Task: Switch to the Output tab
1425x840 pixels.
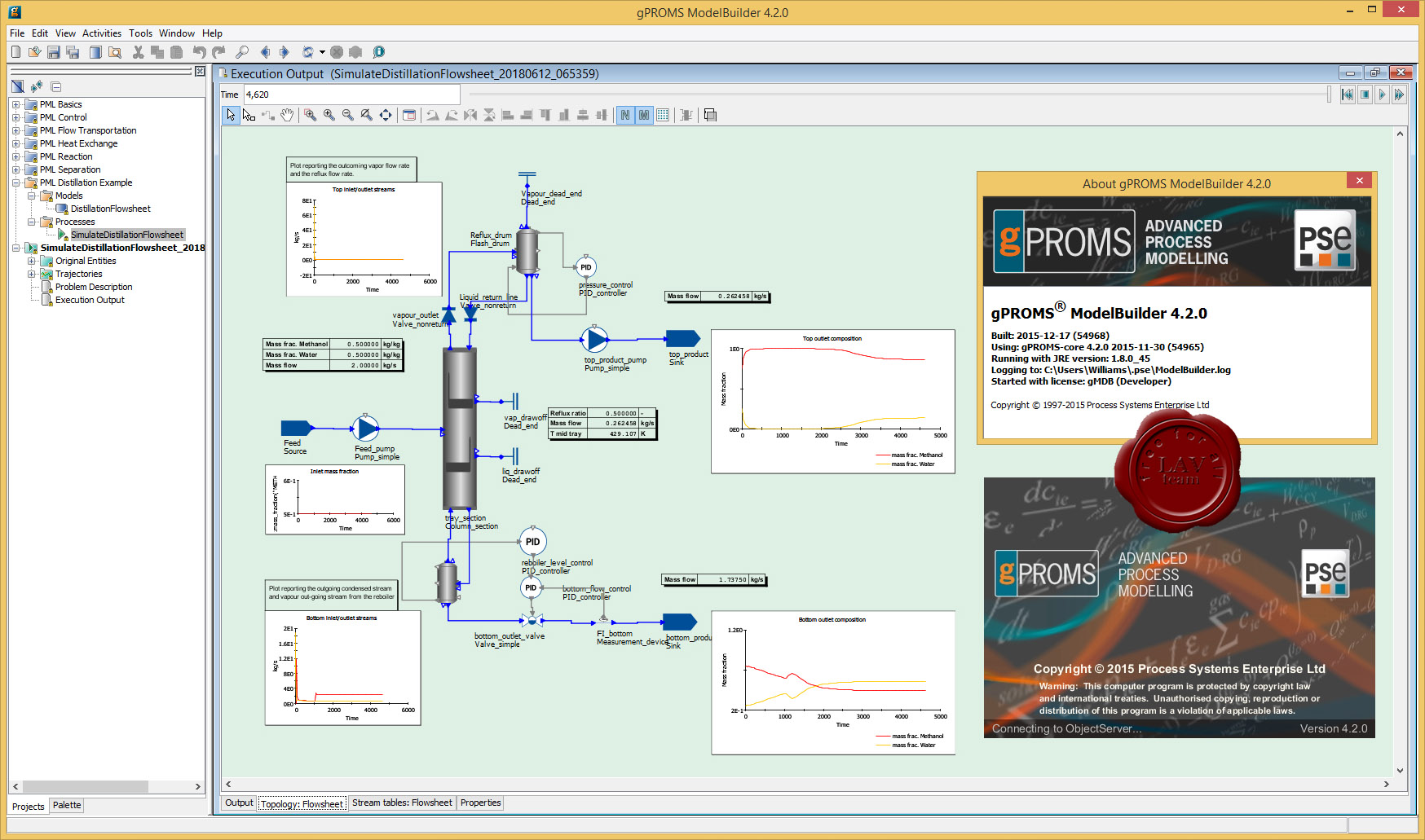Action: click(239, 803)
